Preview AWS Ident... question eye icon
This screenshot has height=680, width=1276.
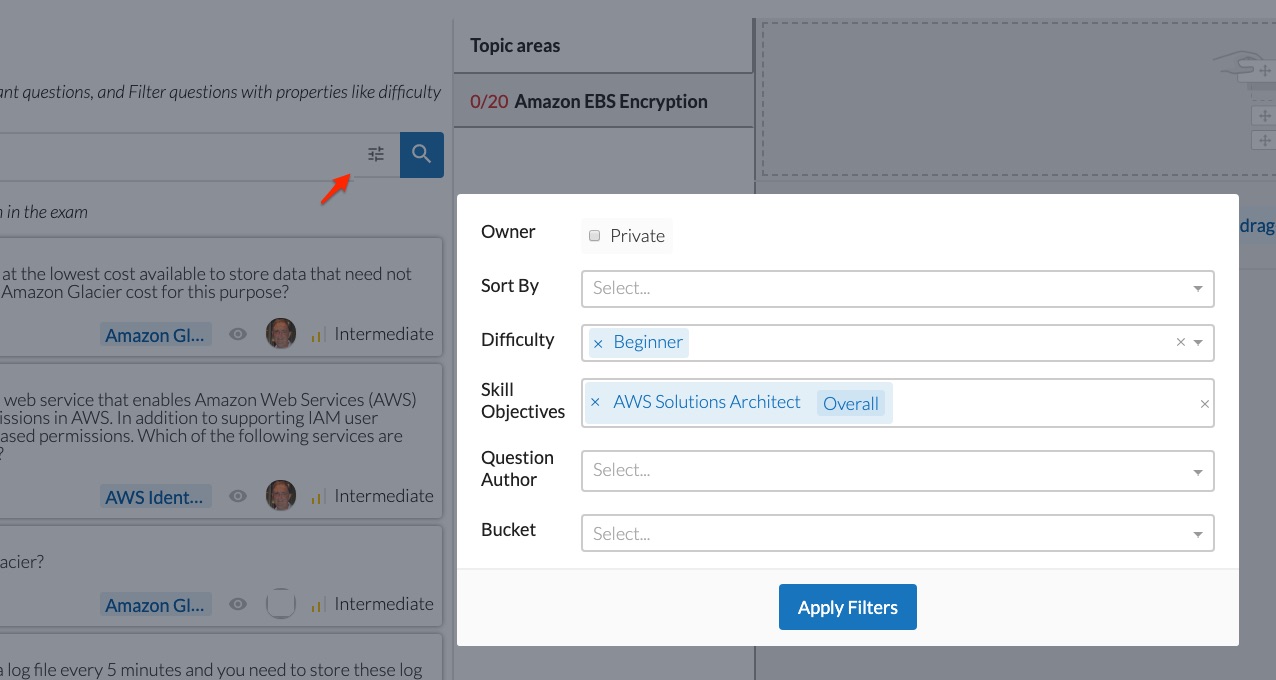click(x=238, y=497)
